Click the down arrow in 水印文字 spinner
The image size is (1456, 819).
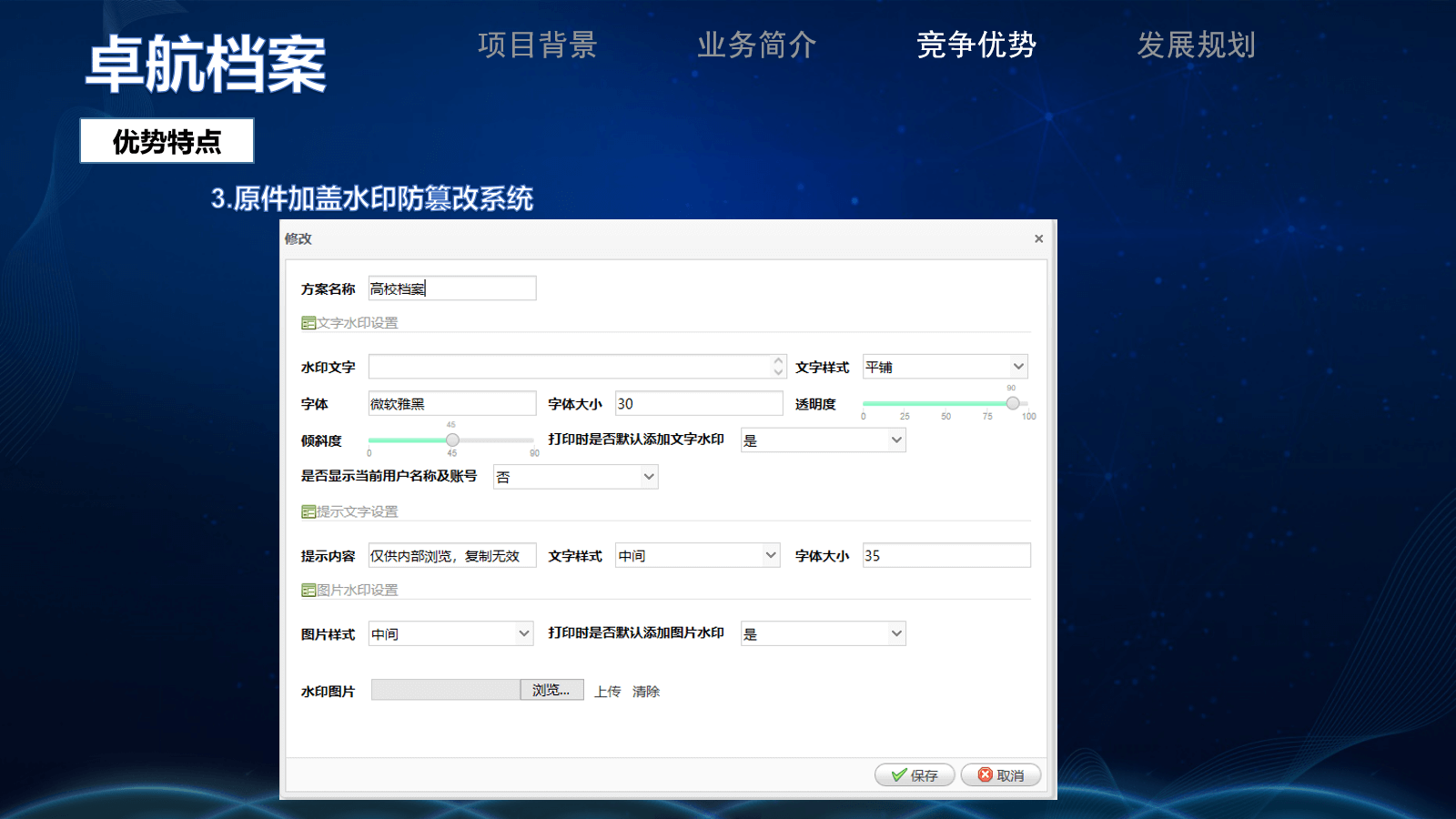click(x=778, y=372)
